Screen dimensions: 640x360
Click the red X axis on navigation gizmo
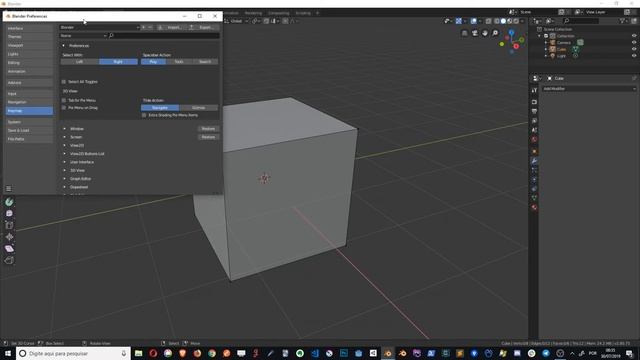(x=516, y=46)
